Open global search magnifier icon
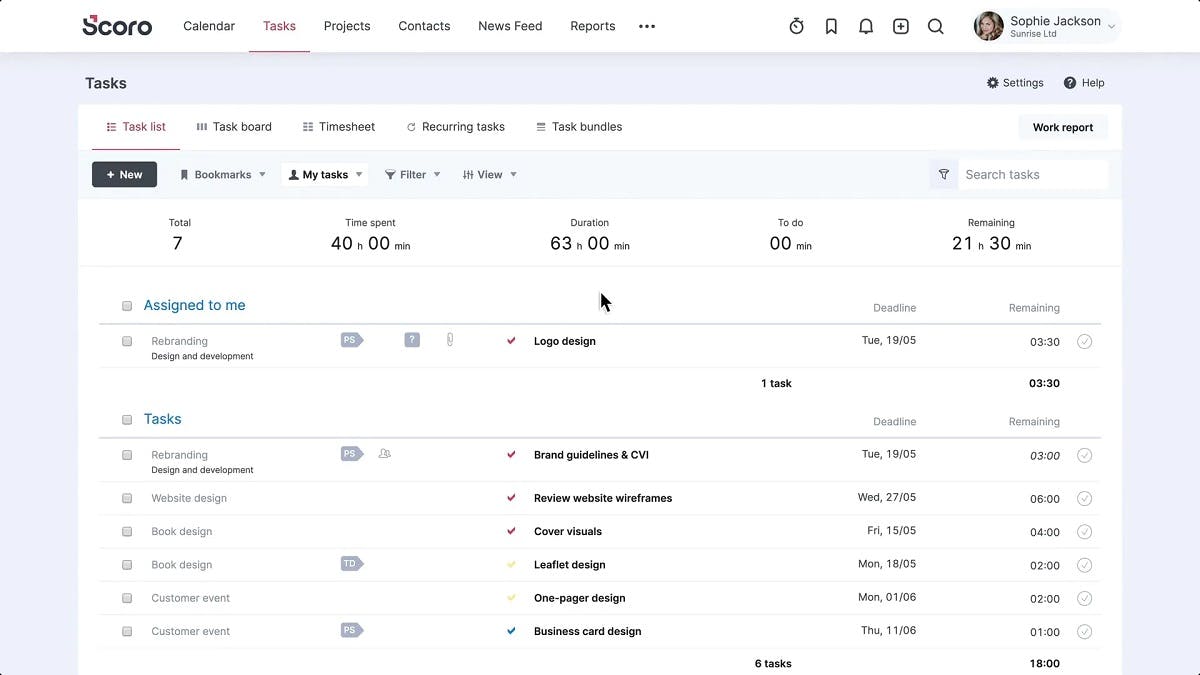 click(x=936, y=27)
